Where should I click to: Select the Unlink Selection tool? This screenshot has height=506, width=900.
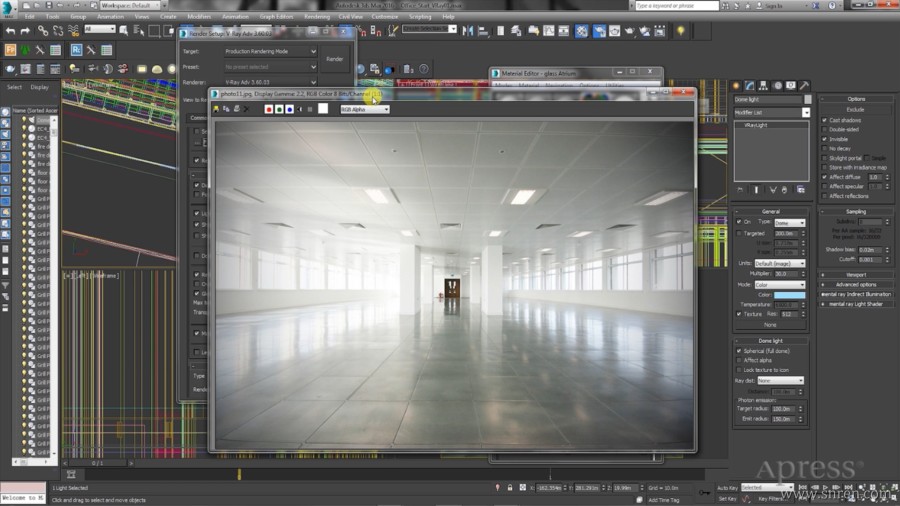point(58,30)
